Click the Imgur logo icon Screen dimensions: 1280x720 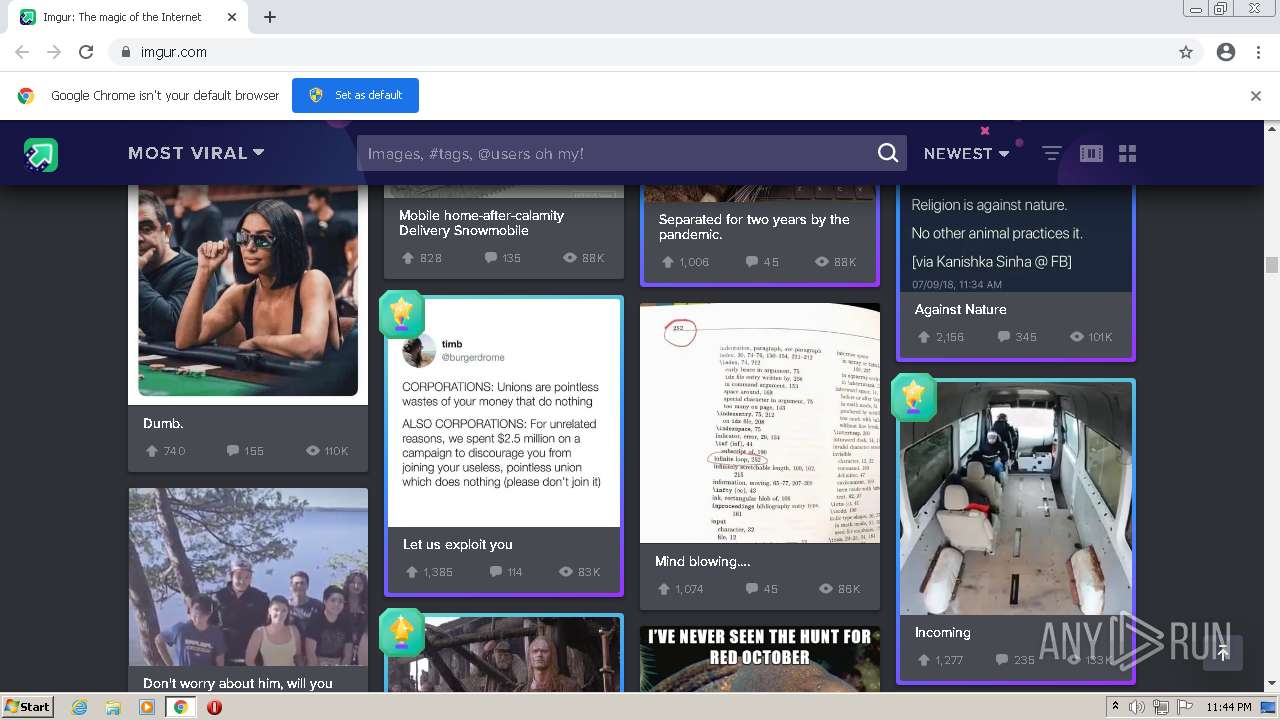(x=41, y=154)
